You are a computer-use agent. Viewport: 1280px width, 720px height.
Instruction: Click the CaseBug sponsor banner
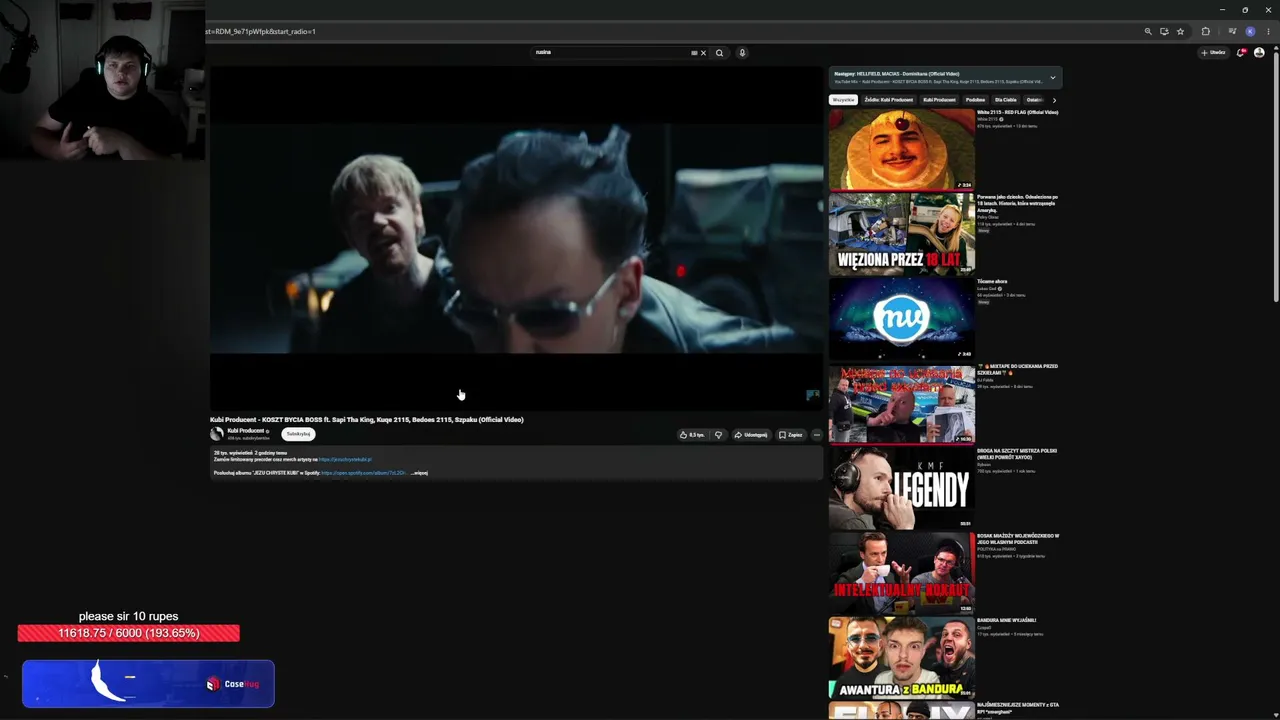coord(148,684)
